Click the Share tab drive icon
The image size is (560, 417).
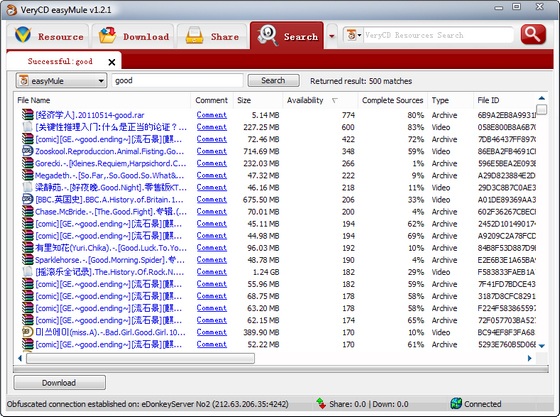click(x=194, y=35)
